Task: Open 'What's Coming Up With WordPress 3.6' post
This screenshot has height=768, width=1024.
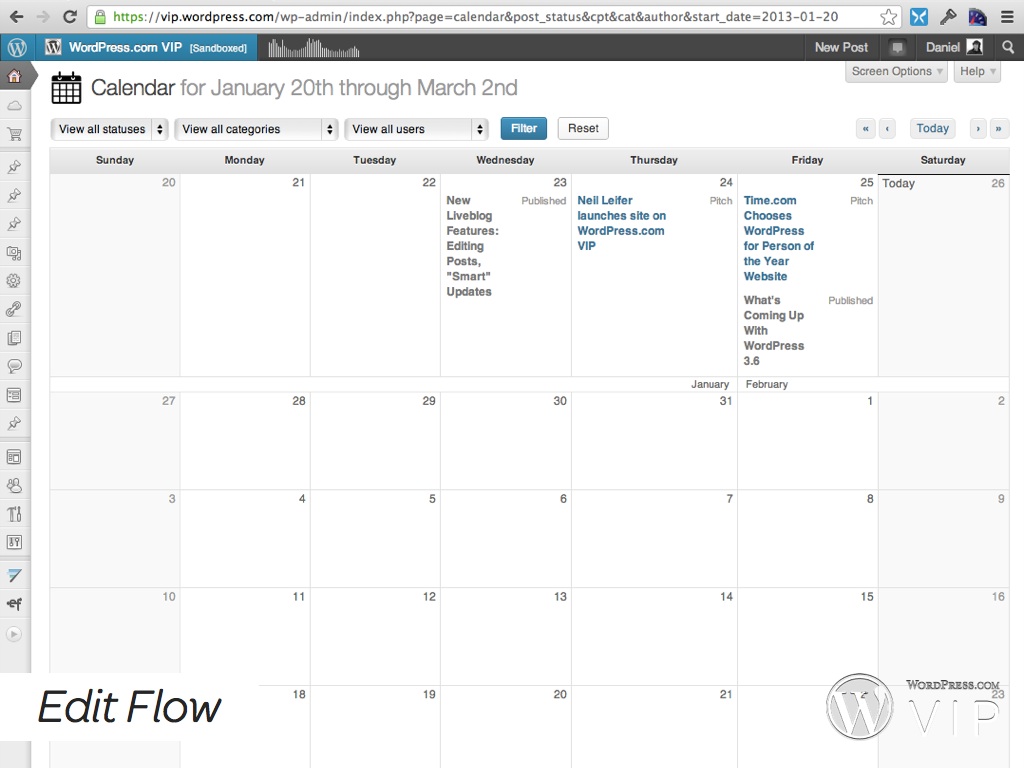Action: point(774,330)
